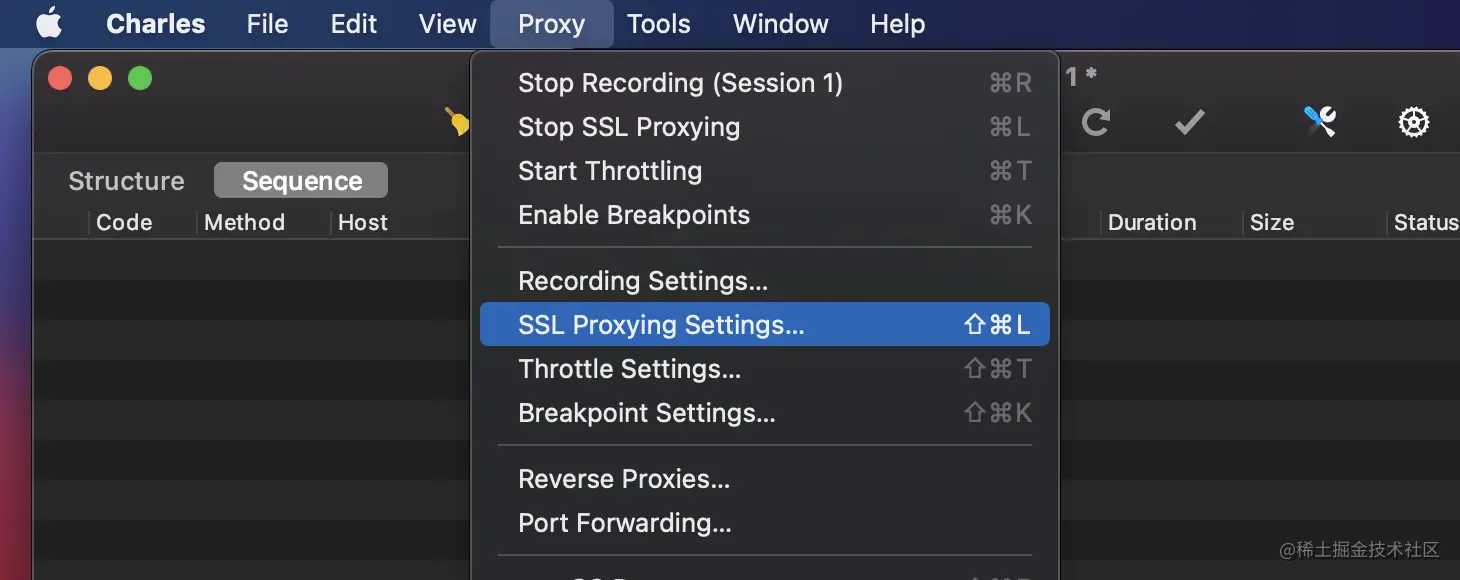Choose Throttle Settings… from the menu
This screenshot has height=580, width=1460.
point(629,369)
